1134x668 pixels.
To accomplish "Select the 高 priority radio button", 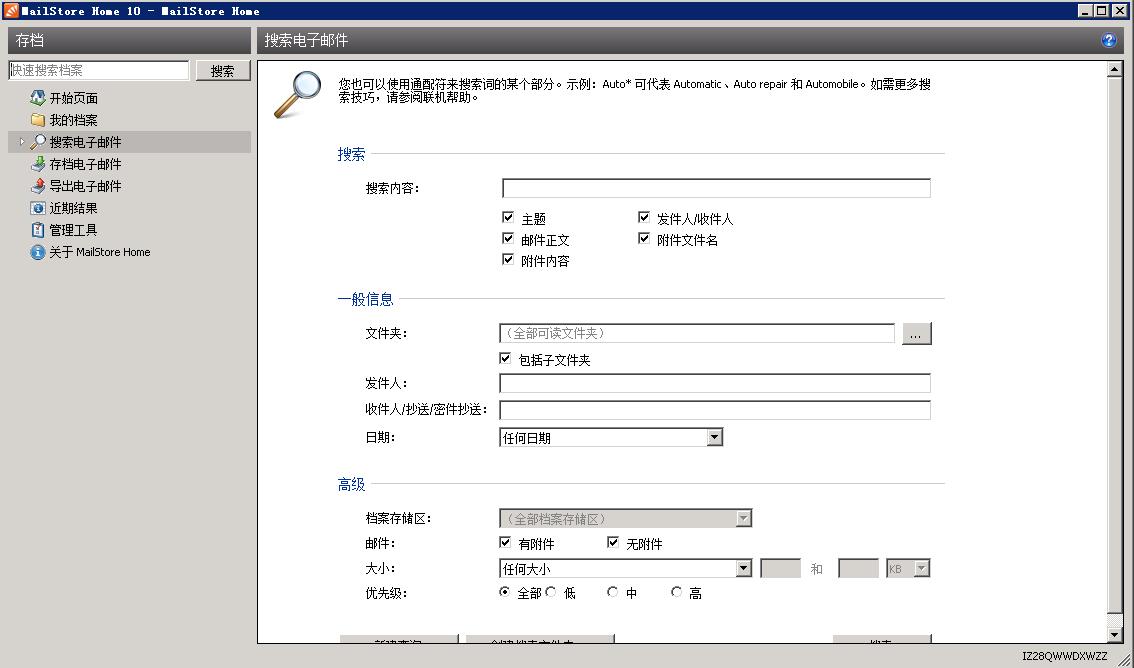I will [676, 591].
